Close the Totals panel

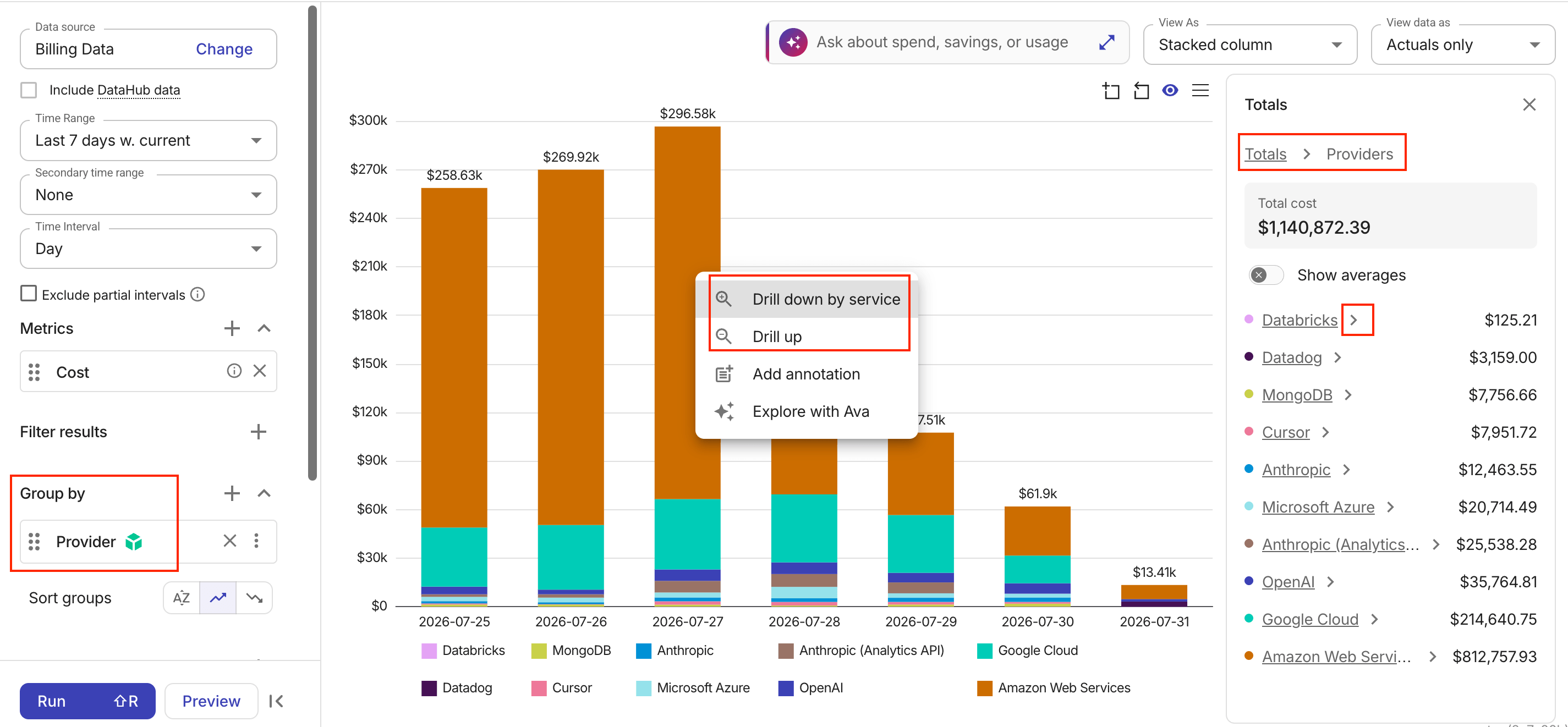[x=1529, y=104]
